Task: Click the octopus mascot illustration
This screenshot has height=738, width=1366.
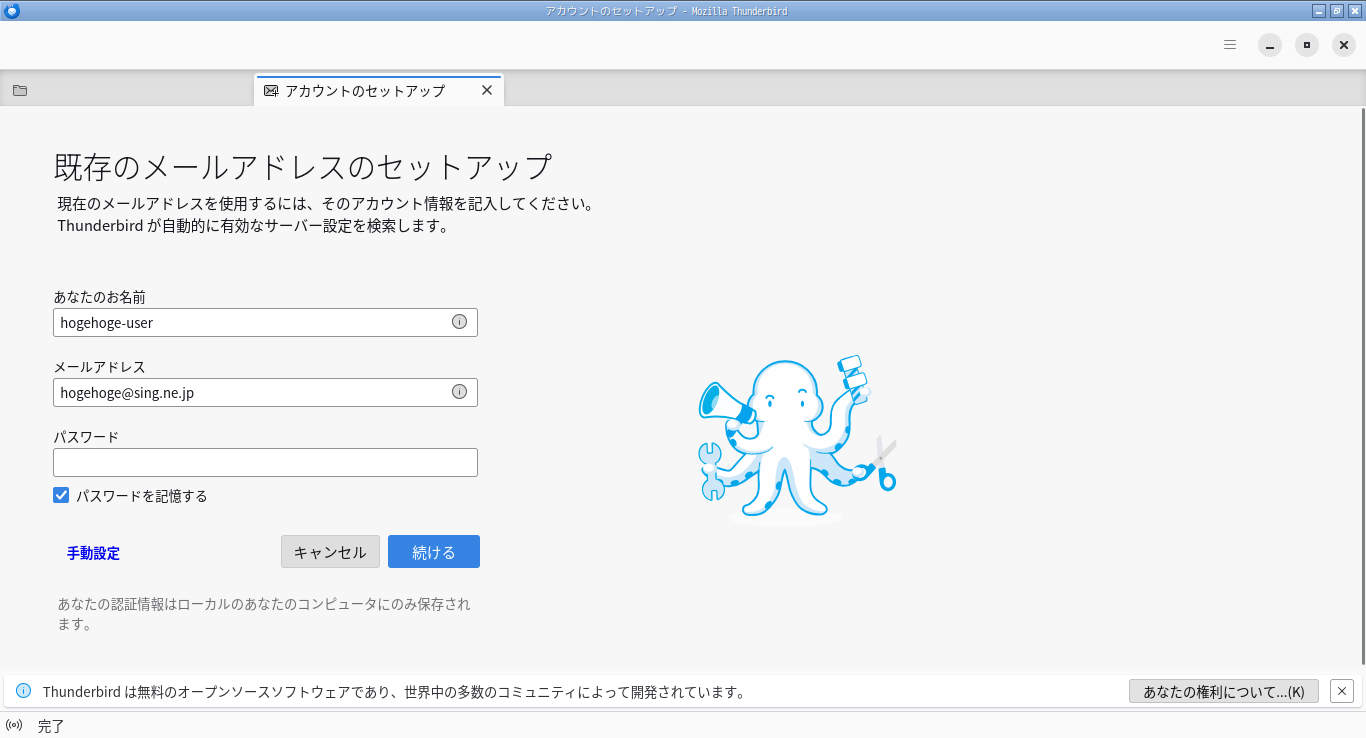Action: (x=797, y=439)
